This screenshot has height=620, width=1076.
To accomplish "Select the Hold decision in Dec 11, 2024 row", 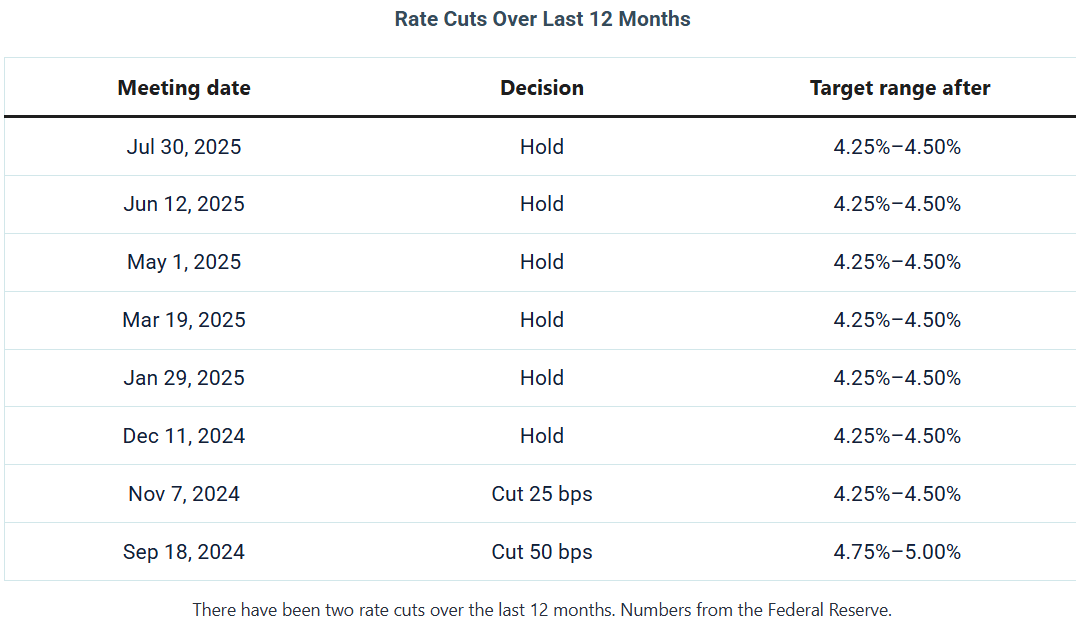I will [542, 436].
